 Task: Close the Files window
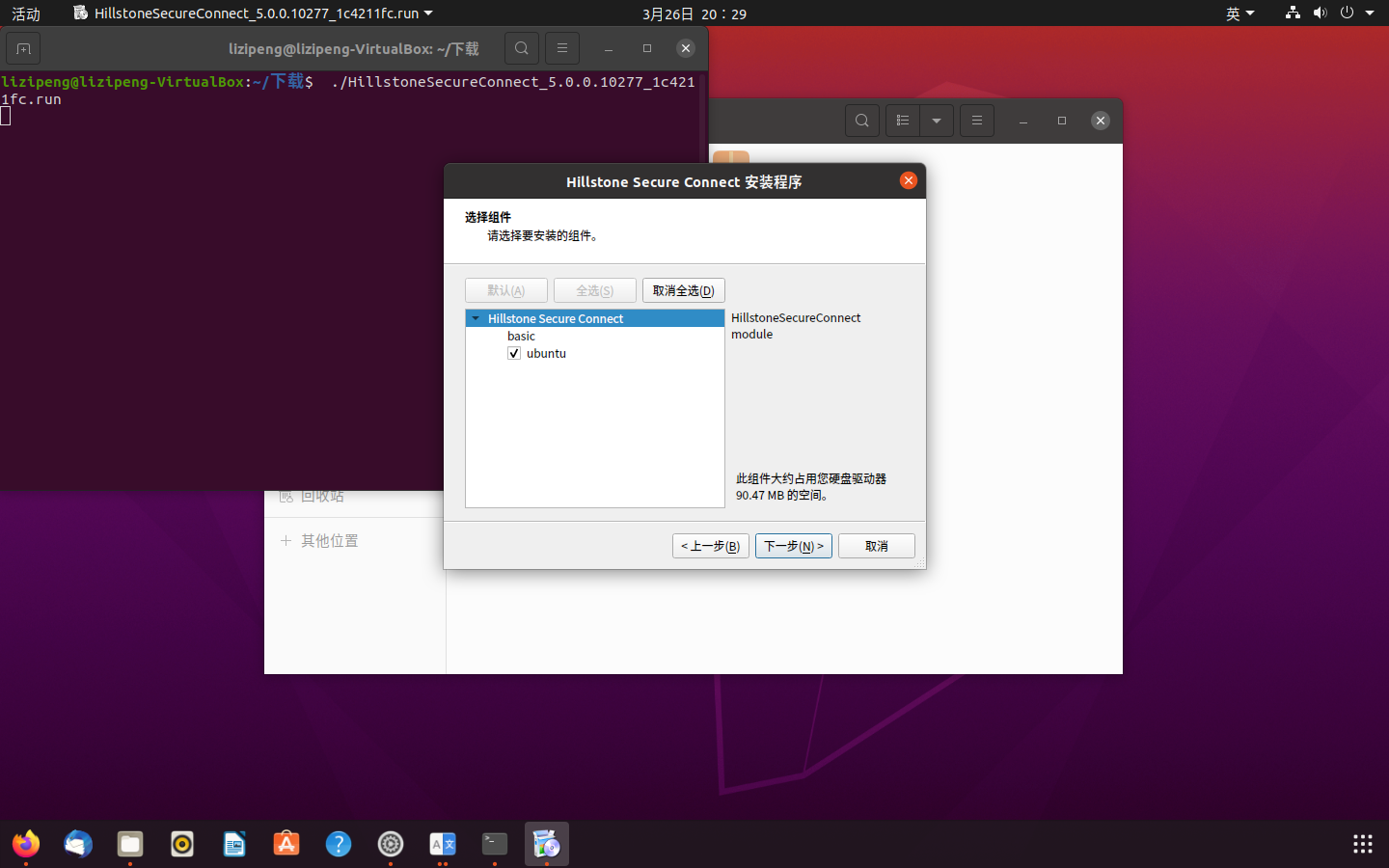(1101, 121)
